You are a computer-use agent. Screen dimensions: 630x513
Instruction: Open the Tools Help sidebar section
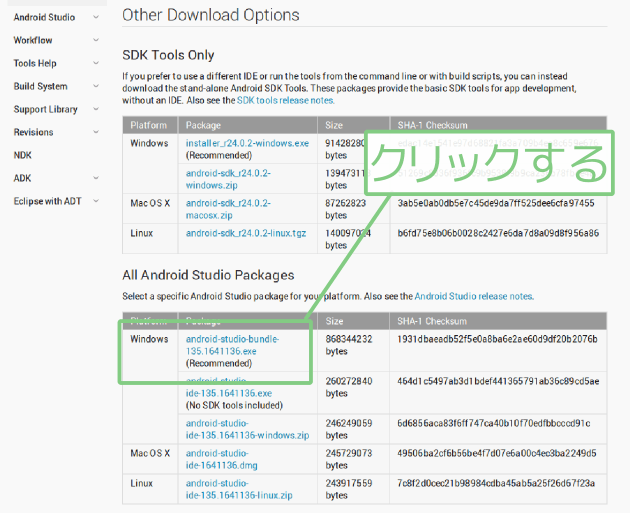[x=35, y=63]
